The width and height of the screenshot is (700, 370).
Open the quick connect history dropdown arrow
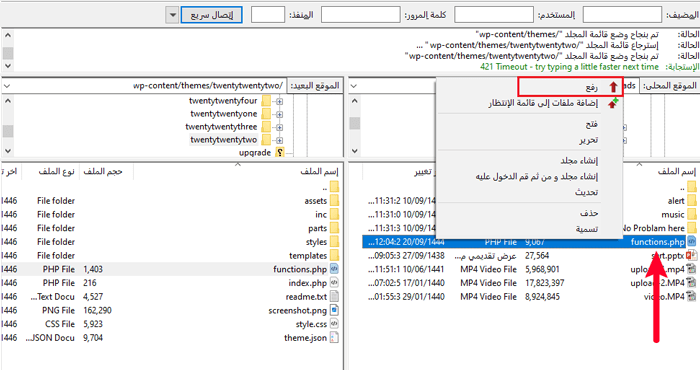coord(172,15)
